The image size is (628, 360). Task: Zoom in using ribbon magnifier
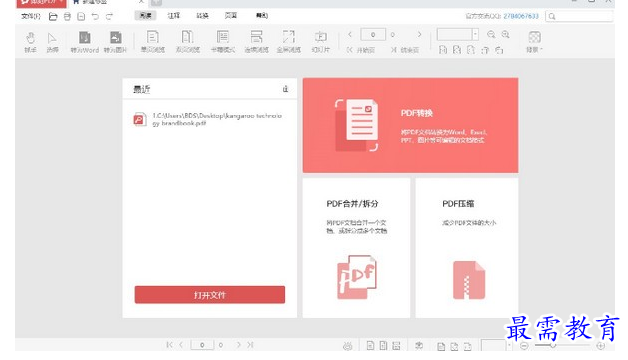(505, 34)
